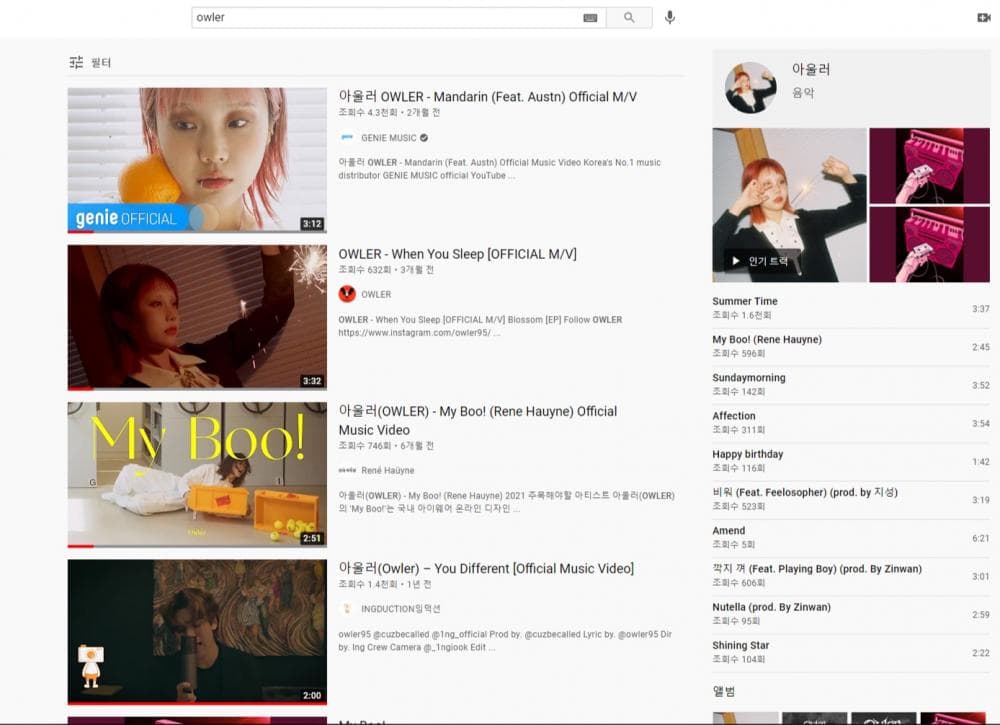Click the 2:00 duration badge

click(312, 696)
